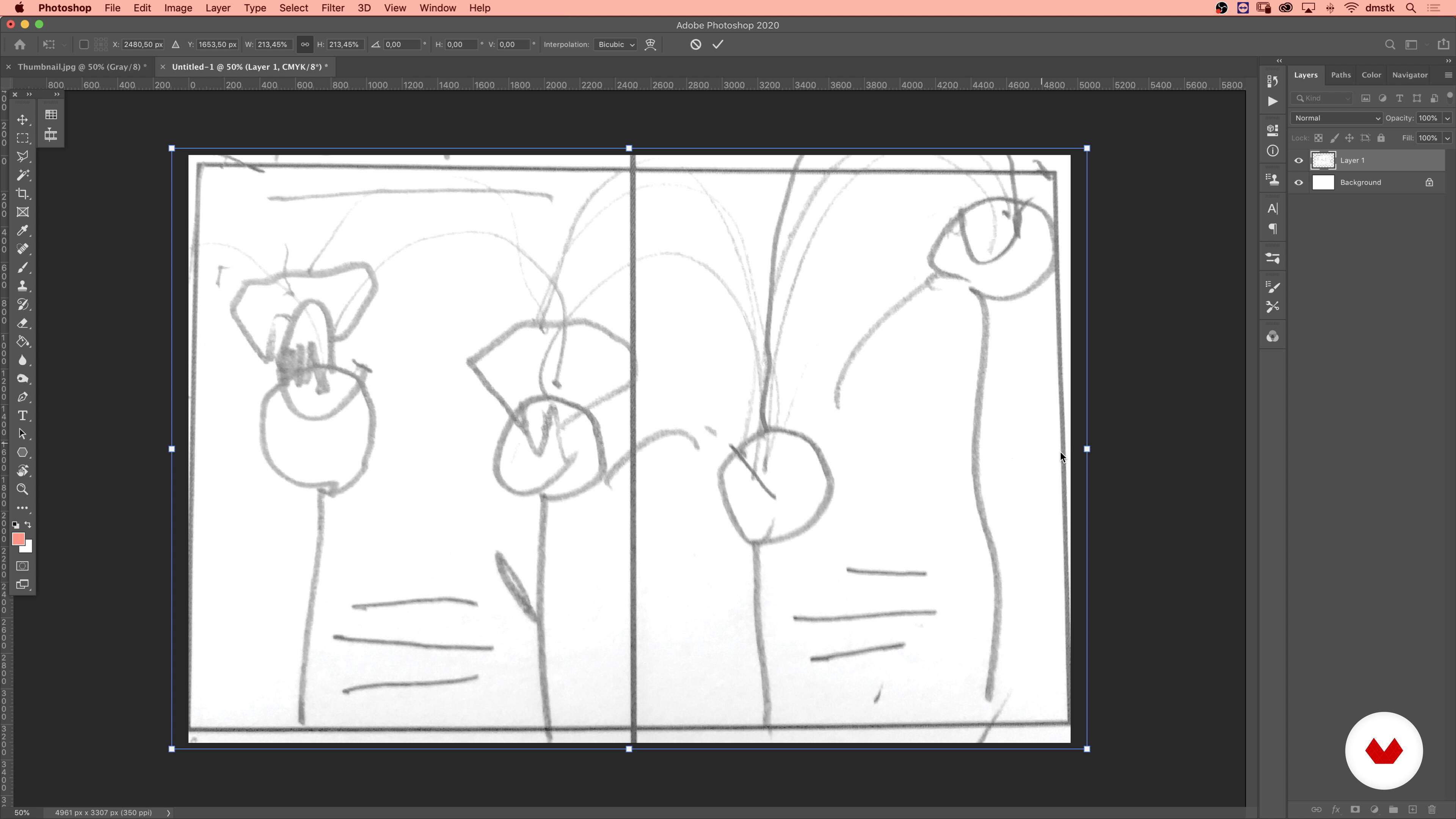The width and height of the screenshot is (1456, 819).
Task: Toggle lock transparent pixels
Action: tap(1318, 138)
